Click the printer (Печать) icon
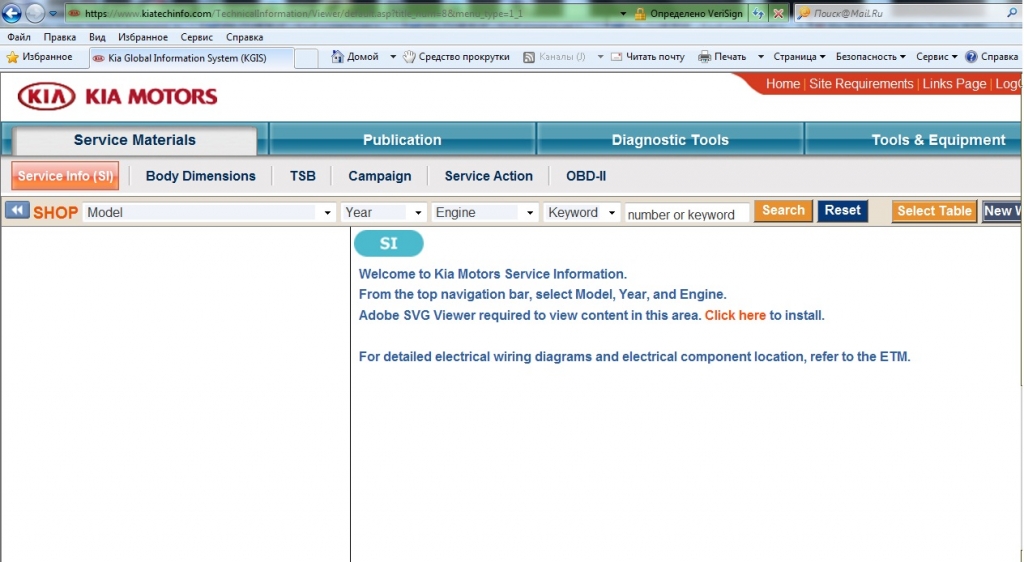 coord(704,57)
